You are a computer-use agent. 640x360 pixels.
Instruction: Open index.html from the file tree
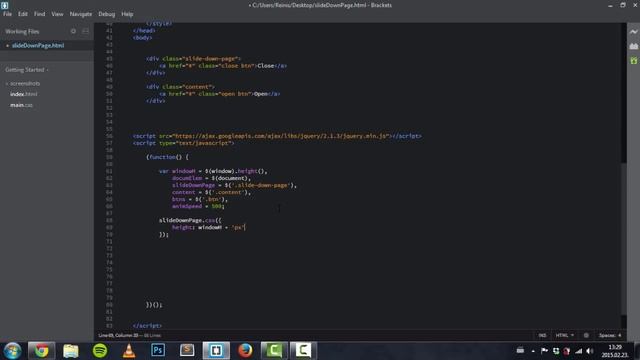(23, 94)
